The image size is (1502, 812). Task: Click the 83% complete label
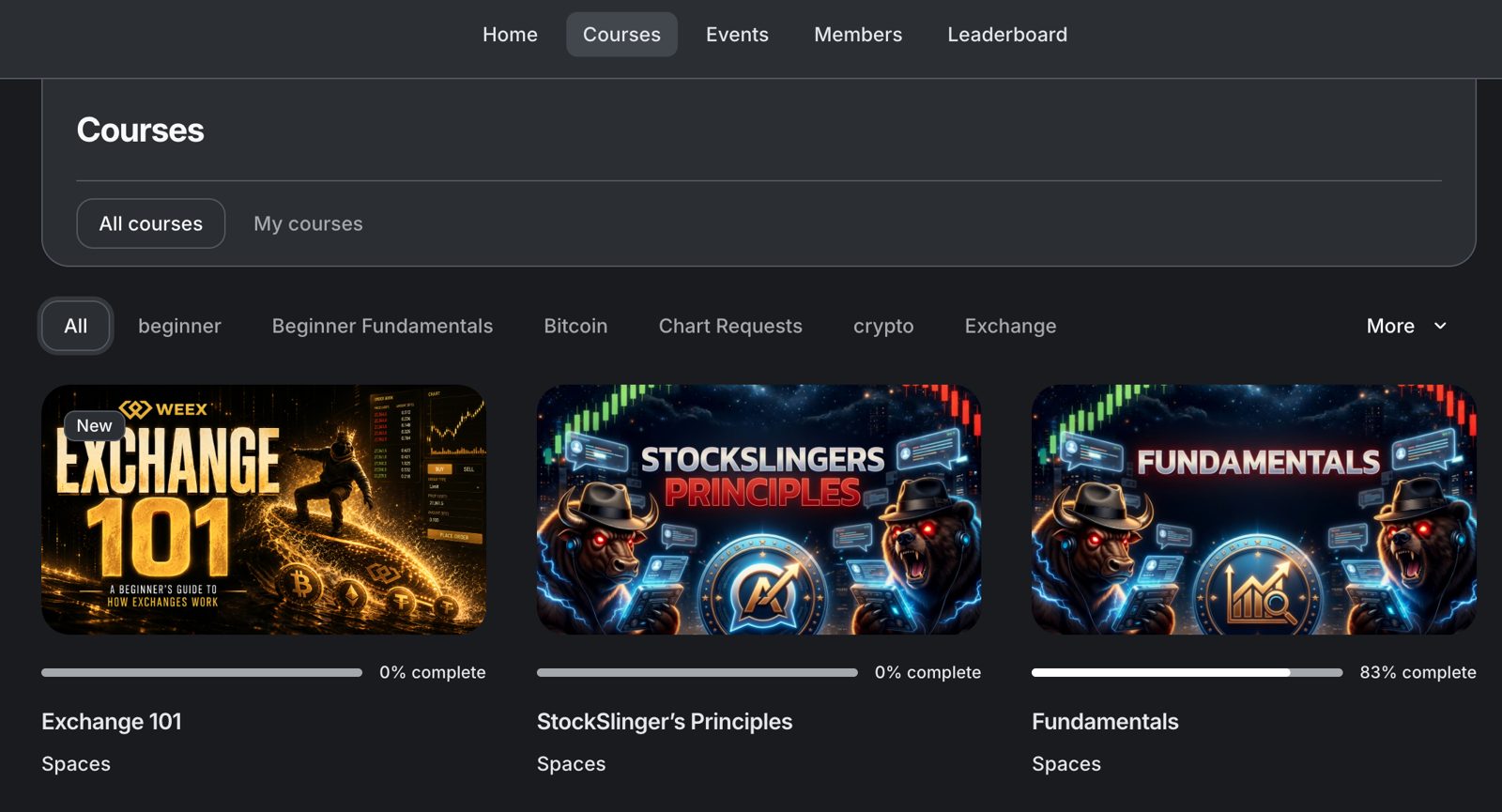(1418, 672)
